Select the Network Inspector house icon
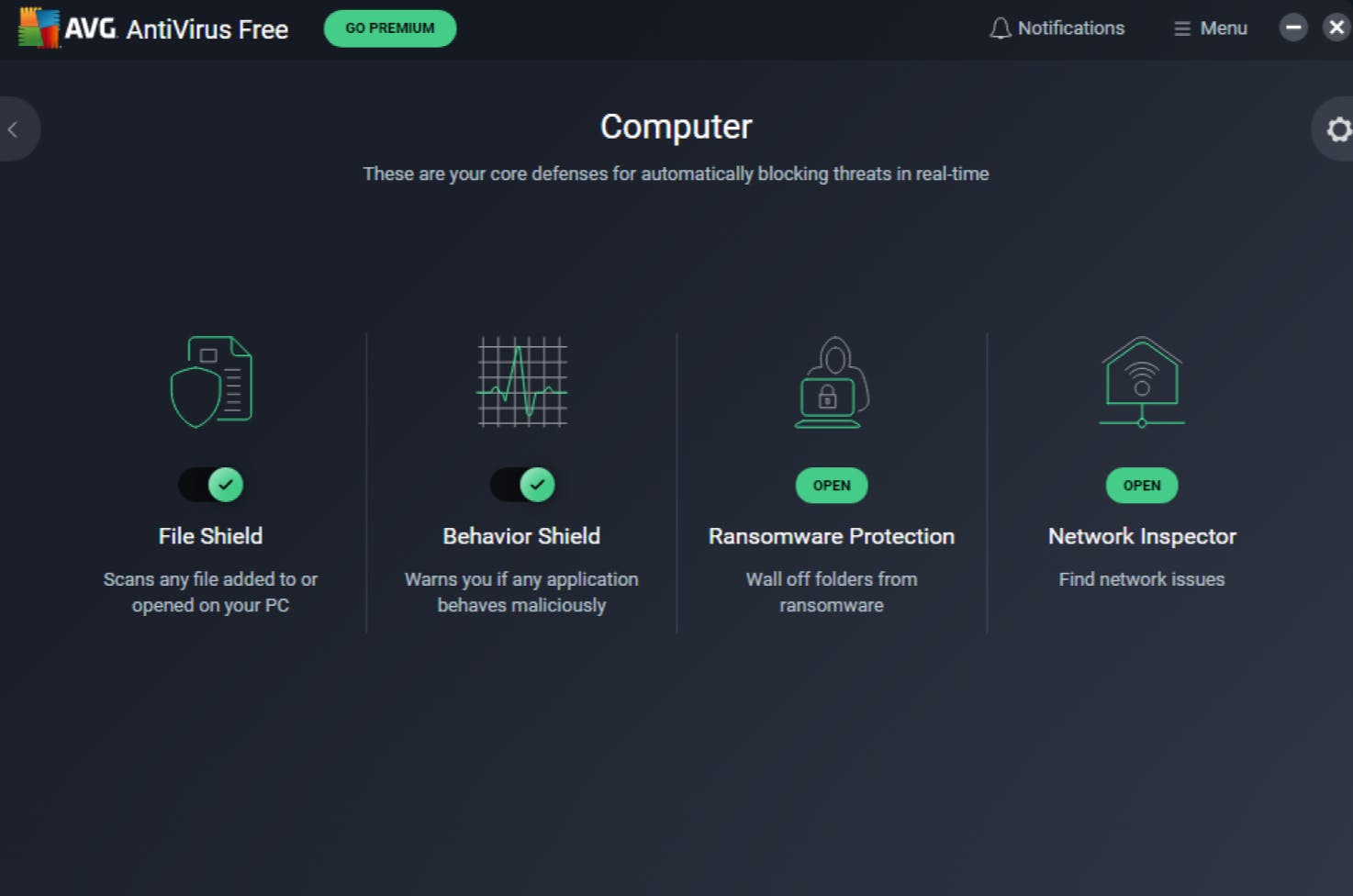1353x896 pixels. click(1142, 382)
